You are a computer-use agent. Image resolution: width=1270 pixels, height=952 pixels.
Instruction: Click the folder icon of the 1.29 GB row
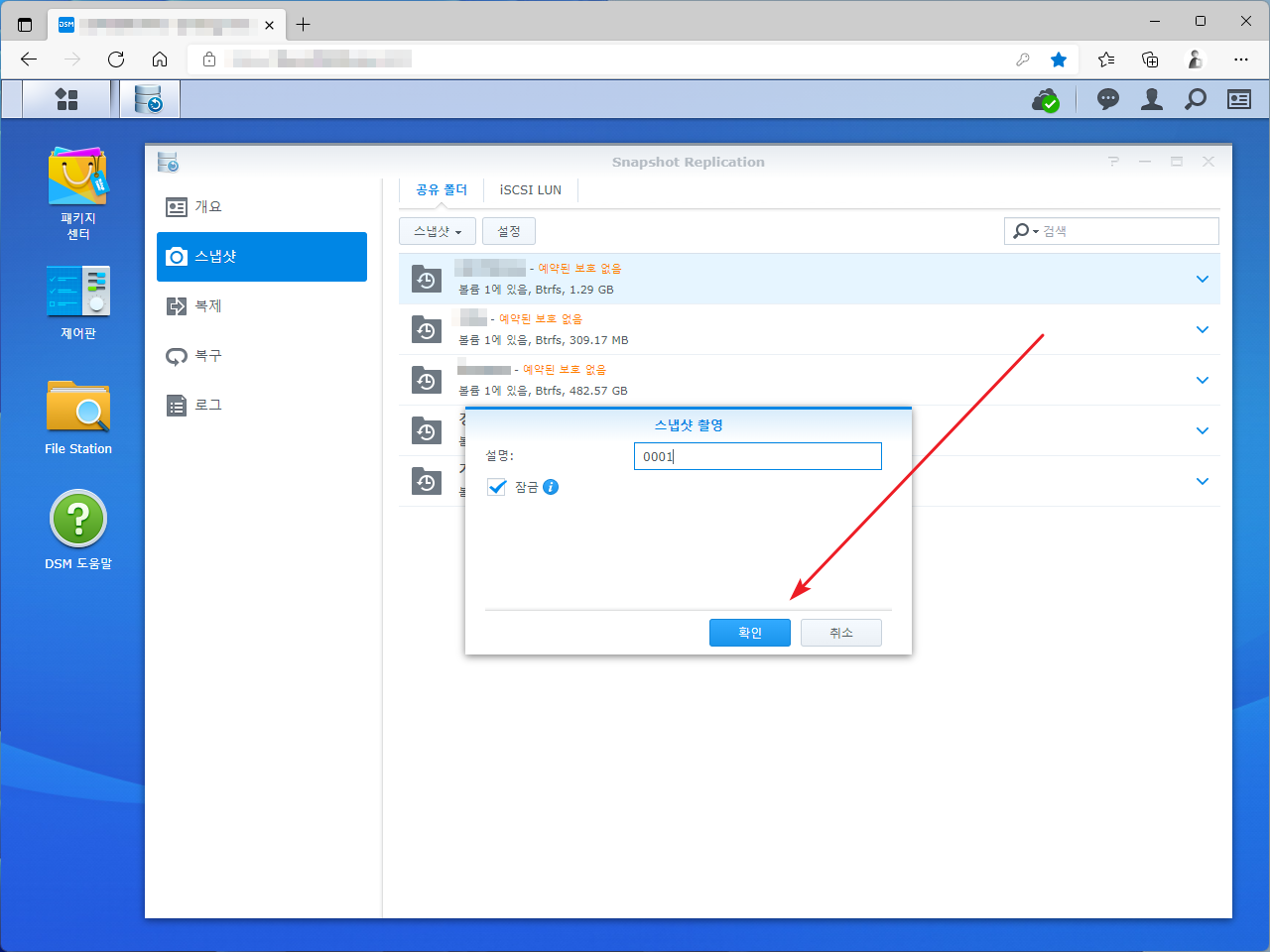coord(427,280)
